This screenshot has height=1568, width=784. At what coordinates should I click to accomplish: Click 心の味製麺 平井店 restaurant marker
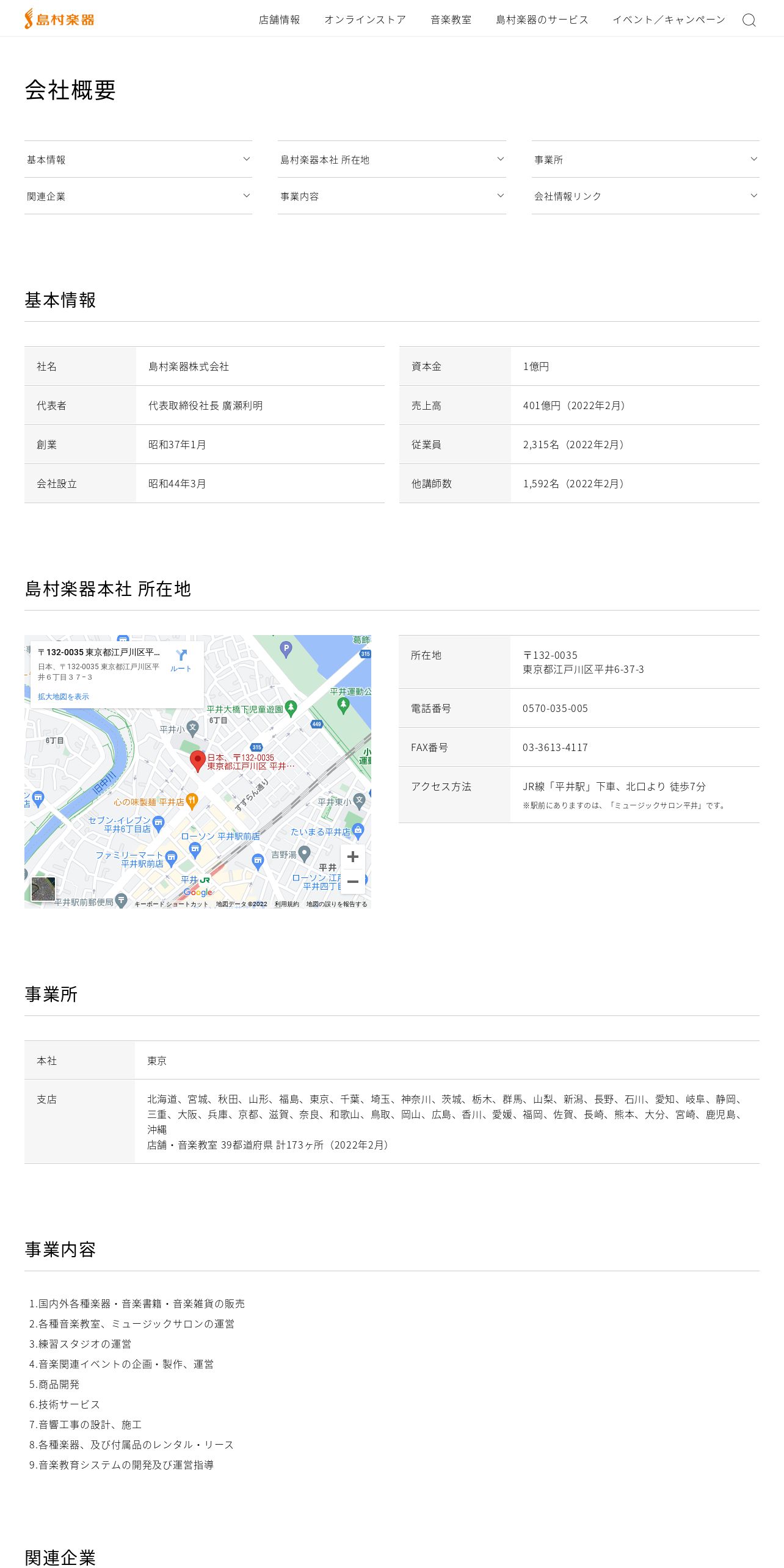(x=192, y=801)
